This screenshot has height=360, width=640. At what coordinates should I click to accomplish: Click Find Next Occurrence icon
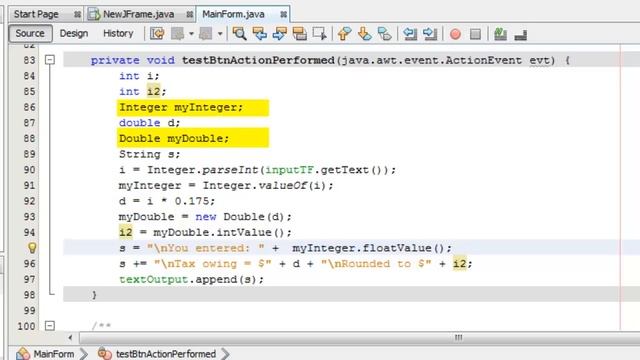(280, 34)
